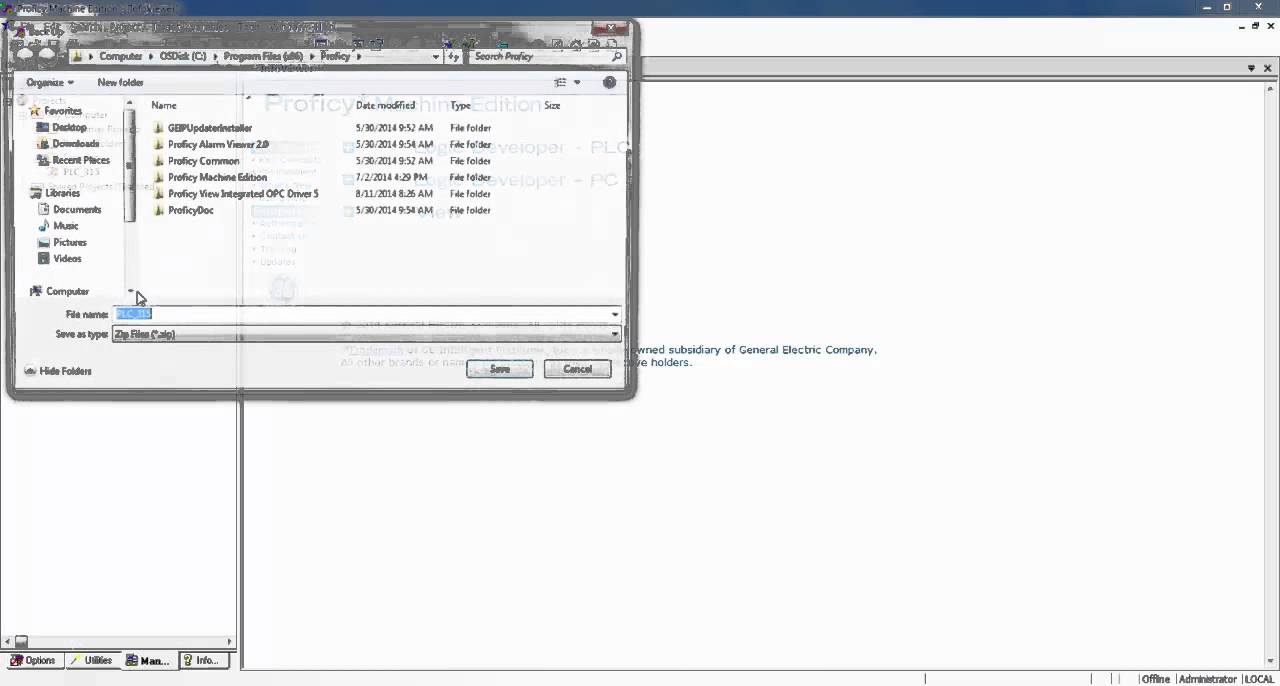This screenshot has height=686, width=1280.
Task: Open the address bar previous locations dropdown
Action: (435, 57)
